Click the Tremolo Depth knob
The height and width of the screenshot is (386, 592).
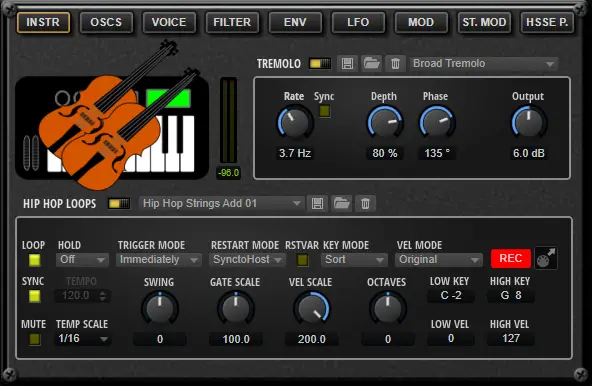pyautogui.click(x=385, y=122)
